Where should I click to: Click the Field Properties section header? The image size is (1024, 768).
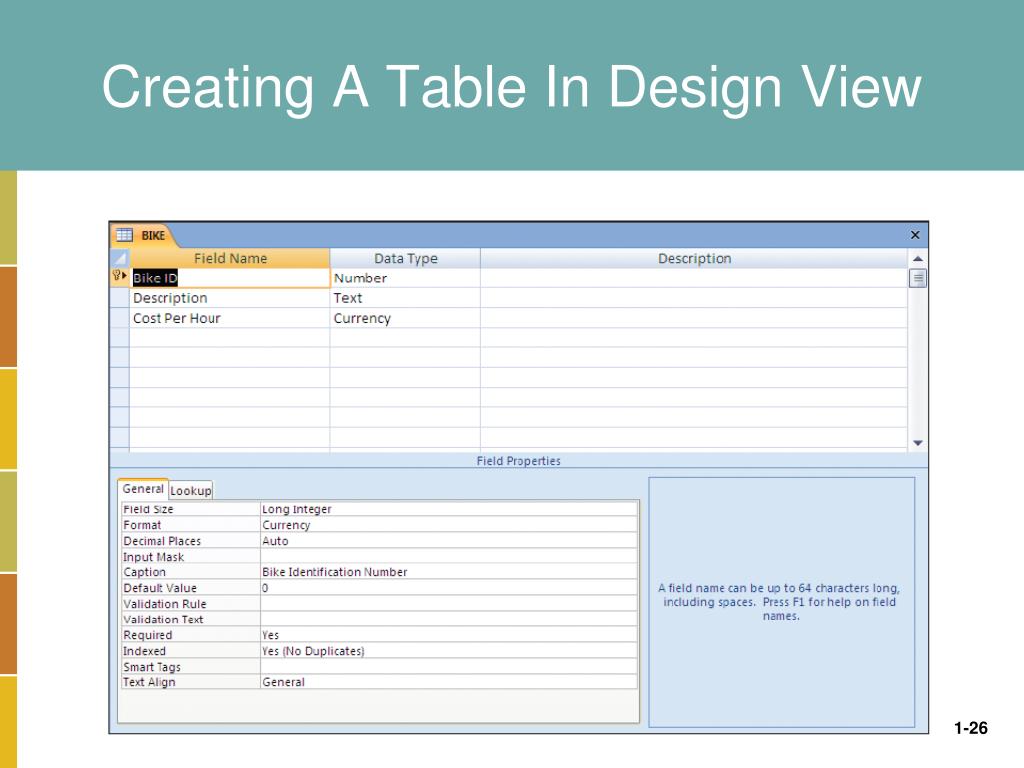519,460
